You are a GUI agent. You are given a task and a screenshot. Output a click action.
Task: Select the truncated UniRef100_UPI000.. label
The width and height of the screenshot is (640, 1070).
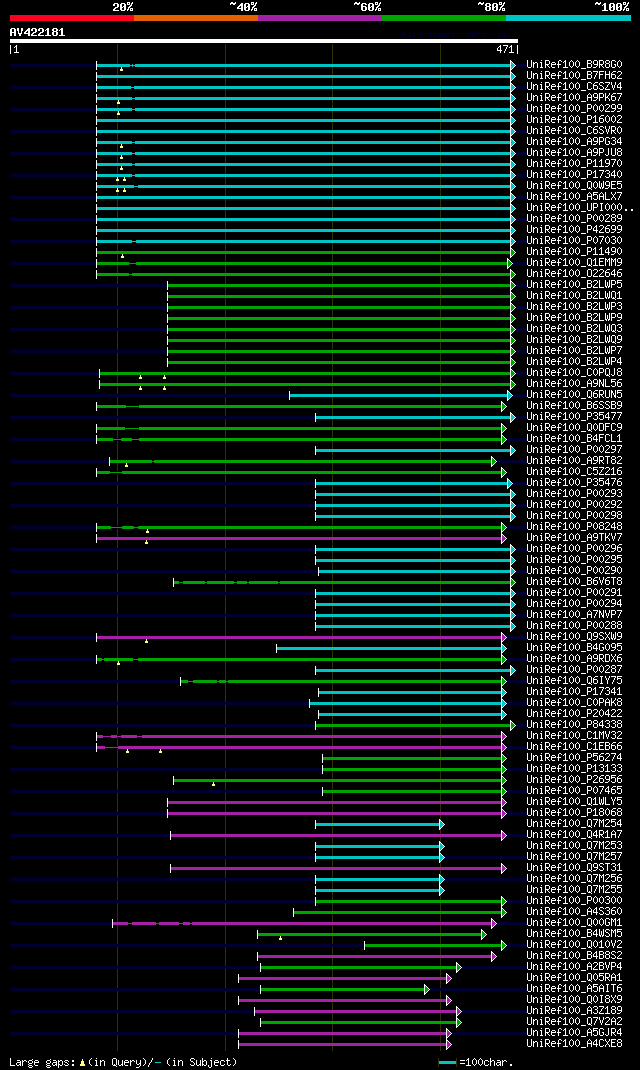click(x=579, y=207)
